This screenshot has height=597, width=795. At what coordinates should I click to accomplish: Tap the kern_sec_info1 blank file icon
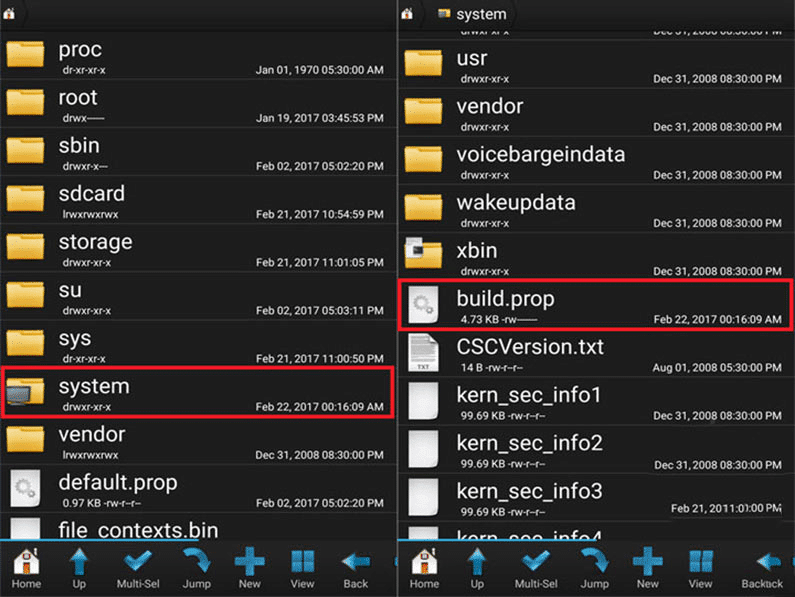point(423,401)
